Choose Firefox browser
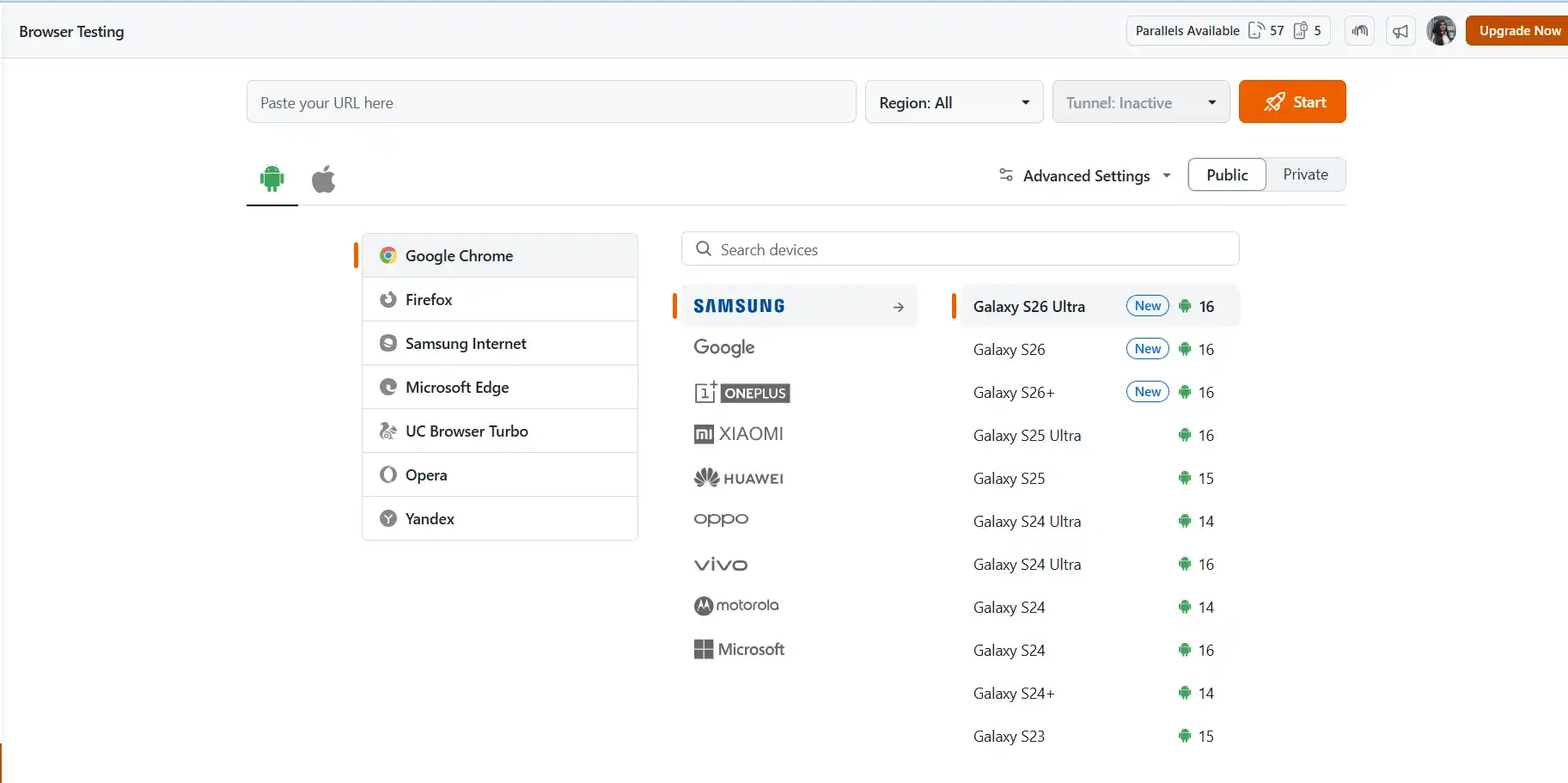Image resolution: width=1568 pixels, height=783 pixels. click(500, 299)
